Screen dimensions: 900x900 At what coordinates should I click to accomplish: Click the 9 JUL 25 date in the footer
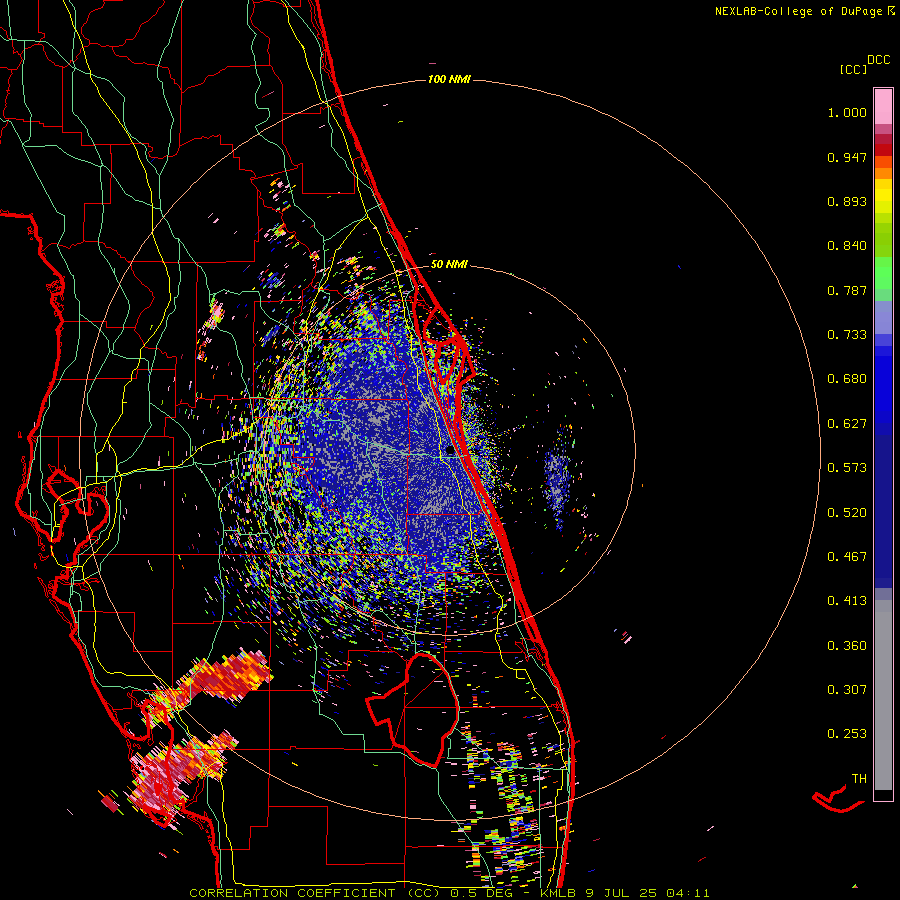coord(623,893)
